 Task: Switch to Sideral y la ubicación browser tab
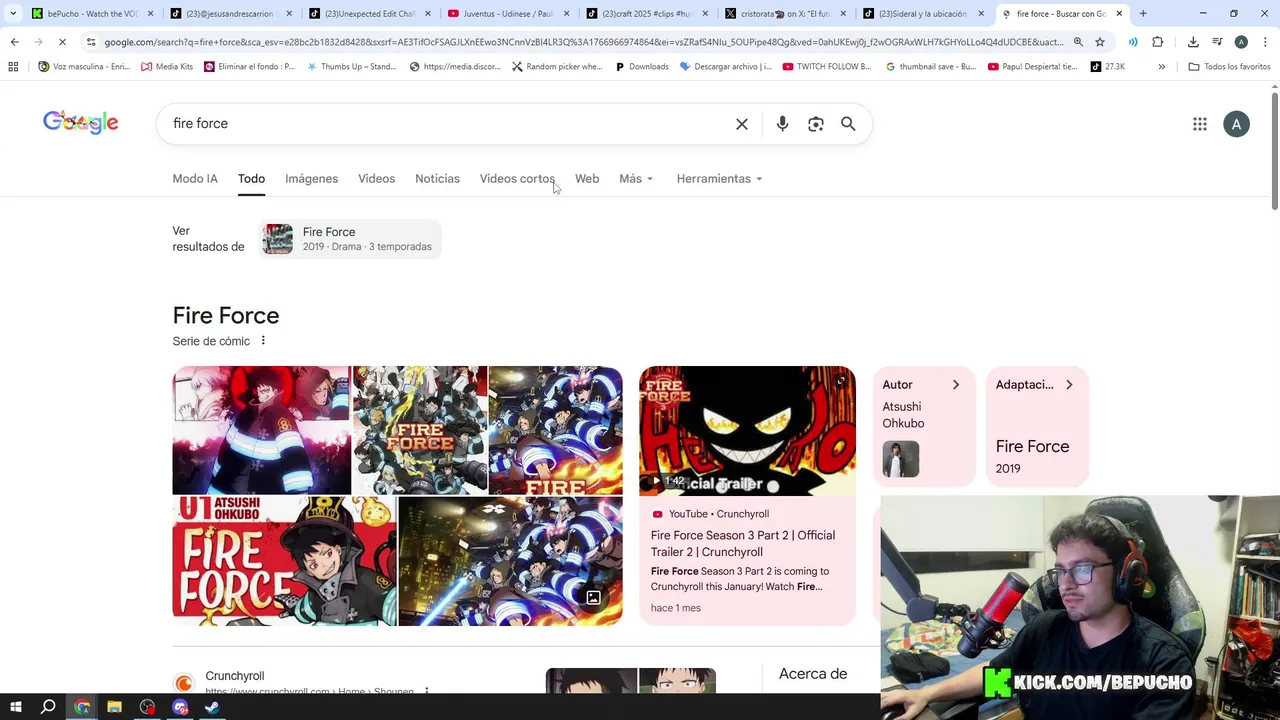click(x=925, y=14)
